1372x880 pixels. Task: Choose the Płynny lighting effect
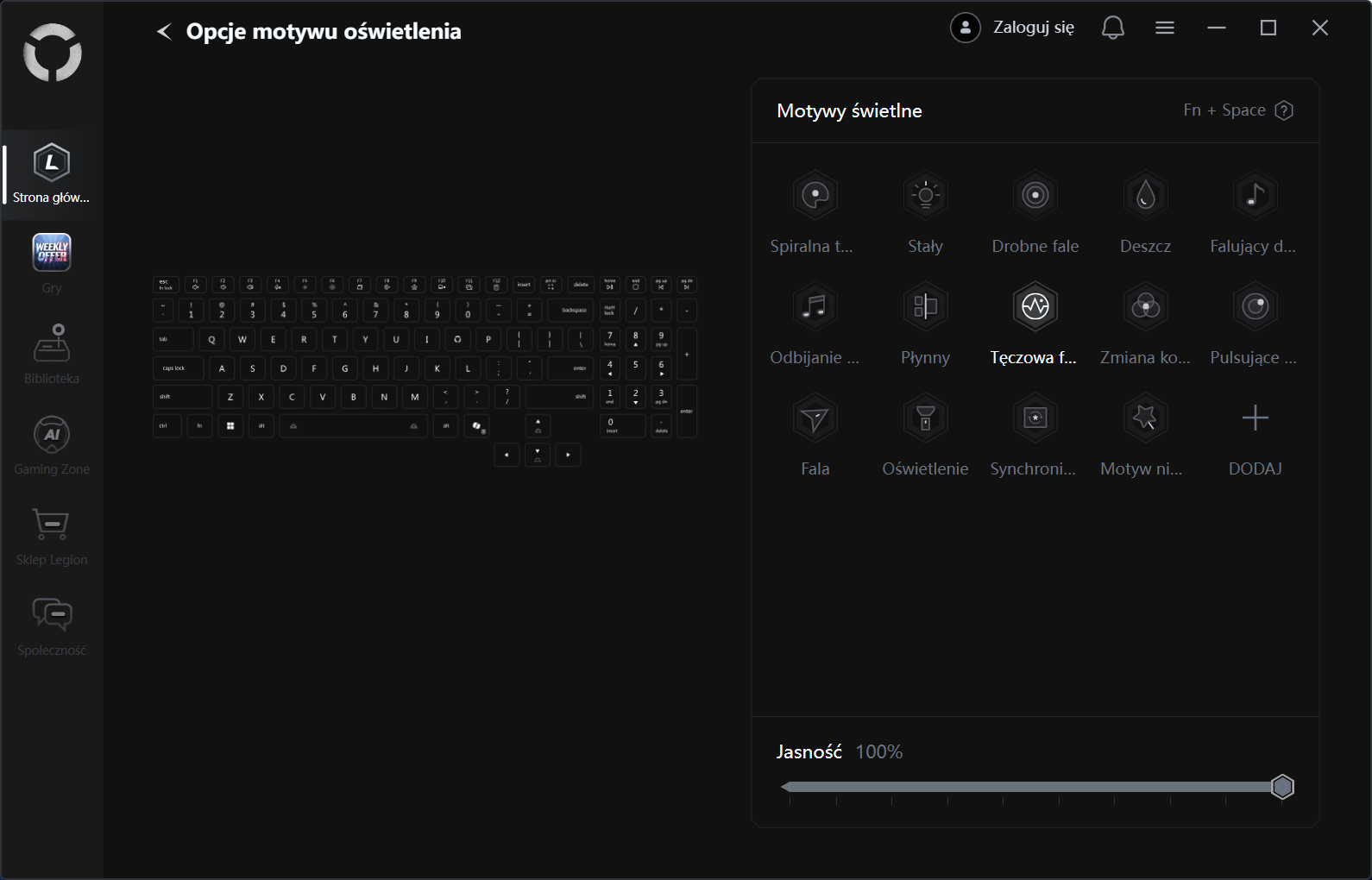point(925,307)
